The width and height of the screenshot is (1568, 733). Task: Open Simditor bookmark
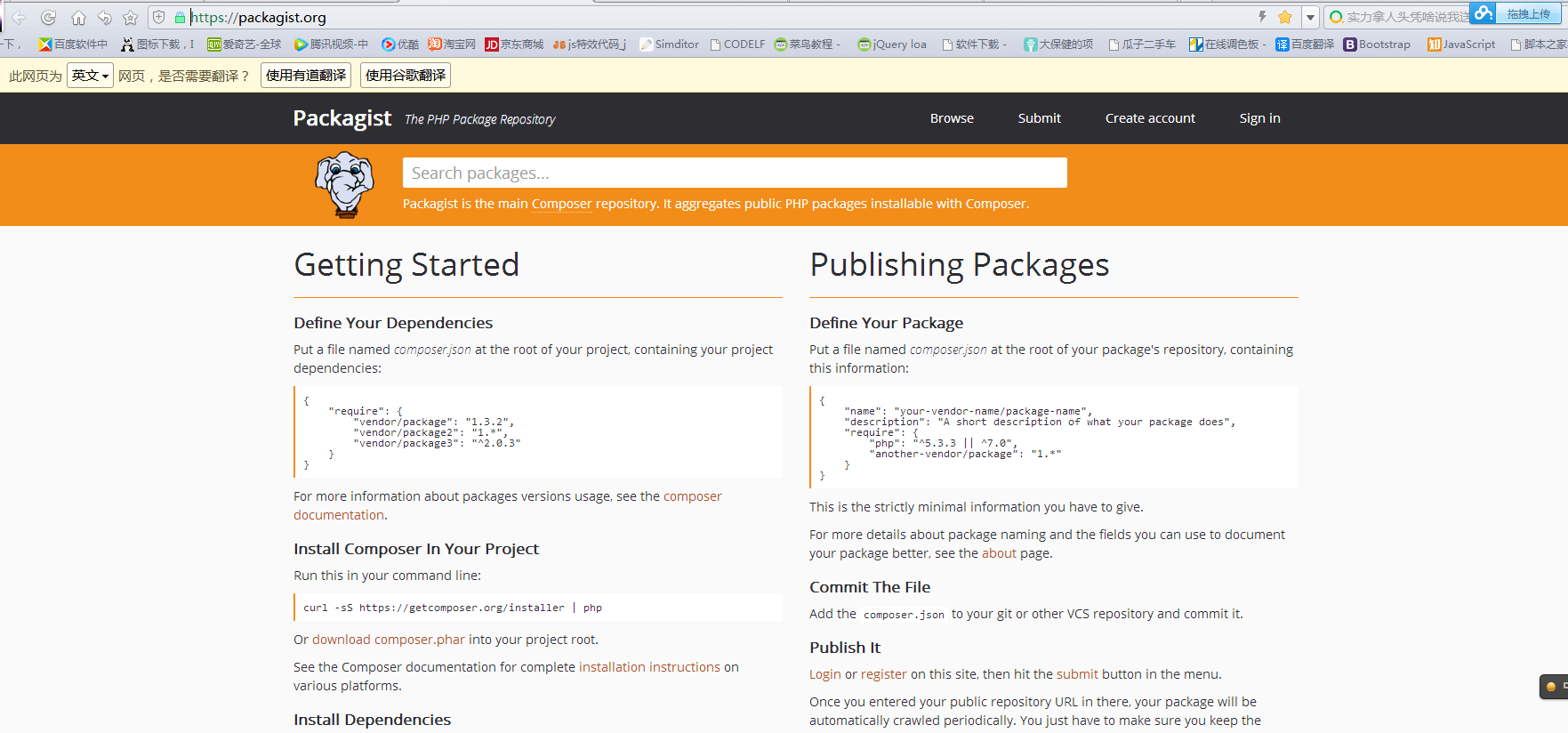tap(669, 44)
